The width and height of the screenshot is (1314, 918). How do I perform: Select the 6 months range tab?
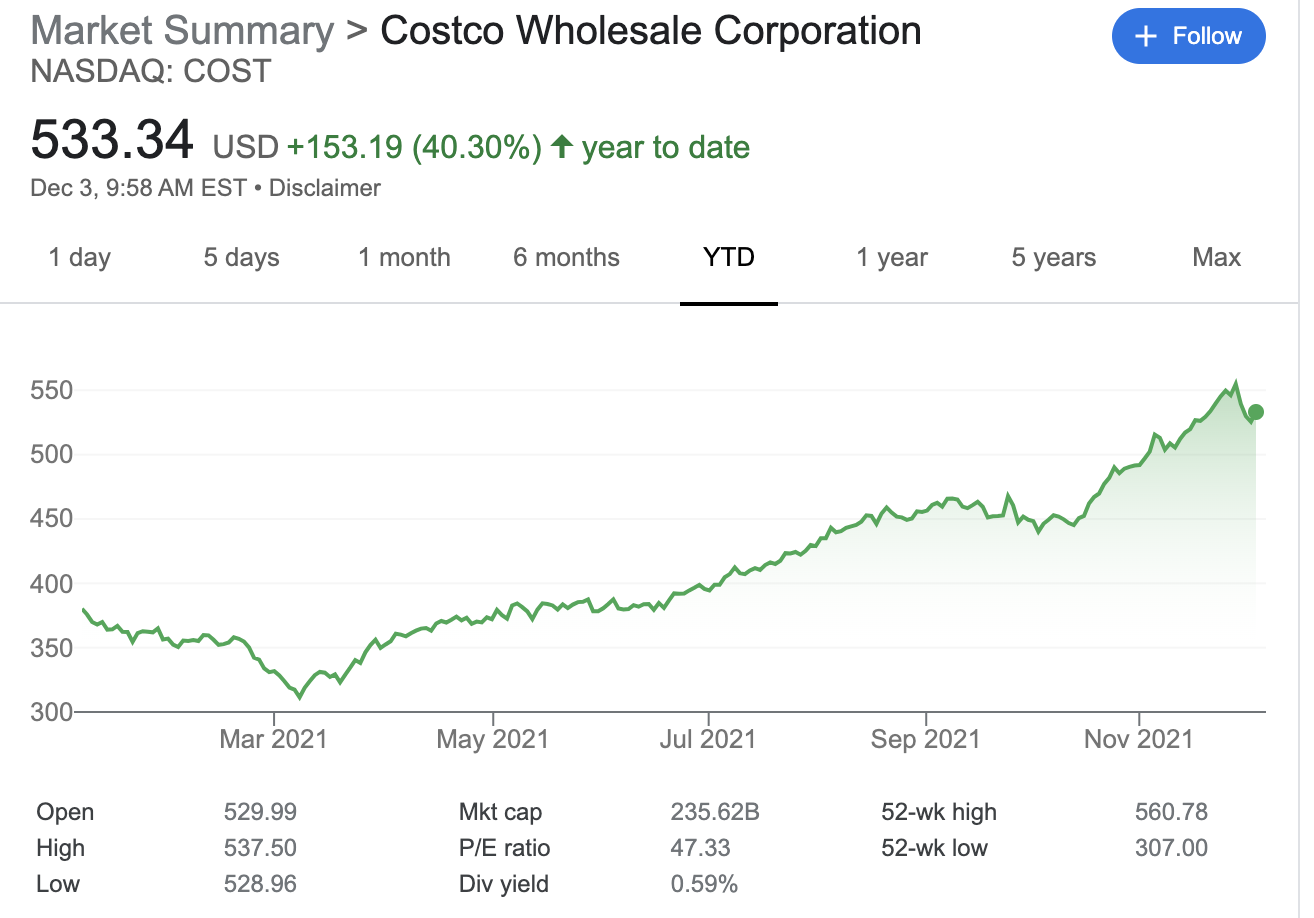click(566, 257)
